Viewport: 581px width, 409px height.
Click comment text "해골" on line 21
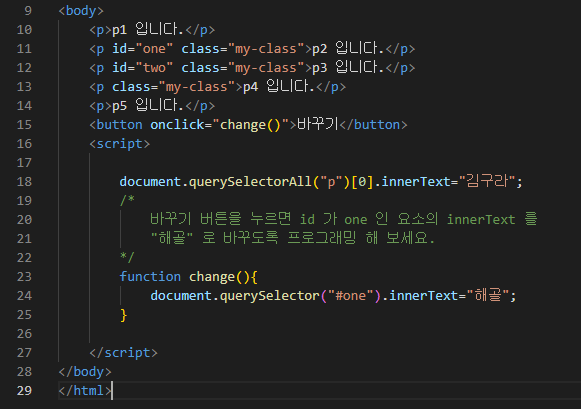coord(172,238)
